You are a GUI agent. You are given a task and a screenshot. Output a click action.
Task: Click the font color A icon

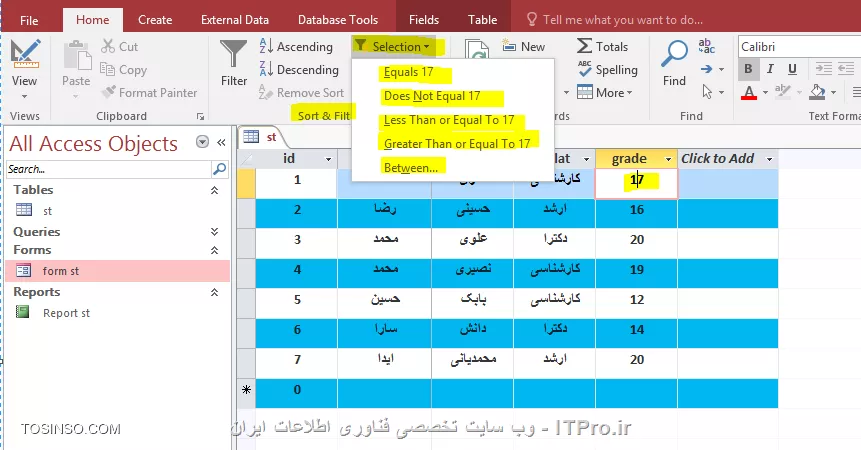pyautogui.click(x=748, y=92)
